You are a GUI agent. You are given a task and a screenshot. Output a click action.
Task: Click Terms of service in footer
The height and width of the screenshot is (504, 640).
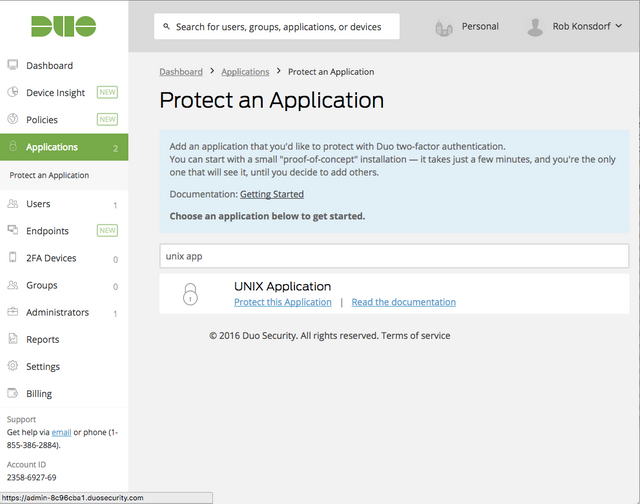point(416,335)
